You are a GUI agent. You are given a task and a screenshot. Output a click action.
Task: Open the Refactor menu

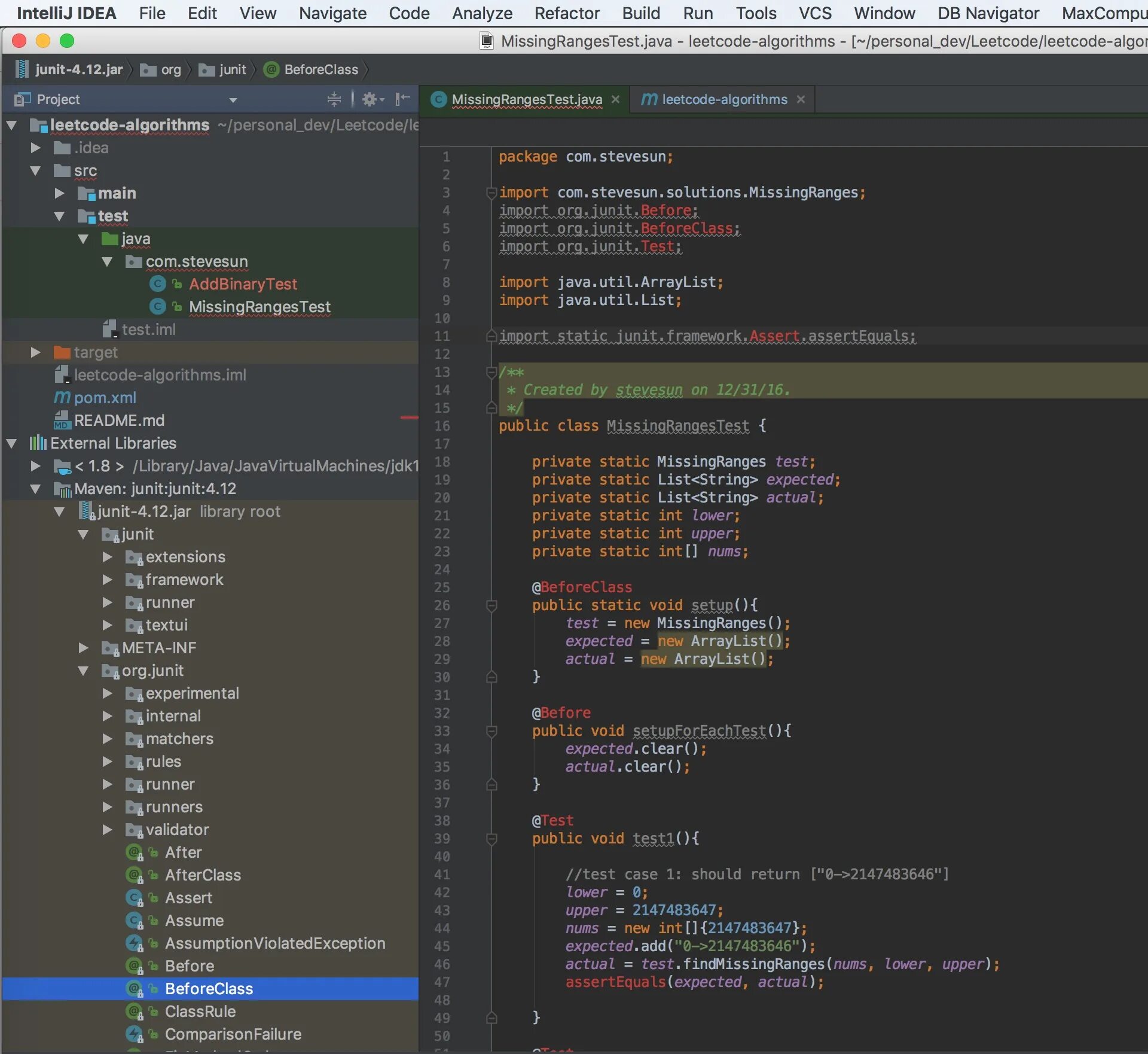[x=566, y=13]
